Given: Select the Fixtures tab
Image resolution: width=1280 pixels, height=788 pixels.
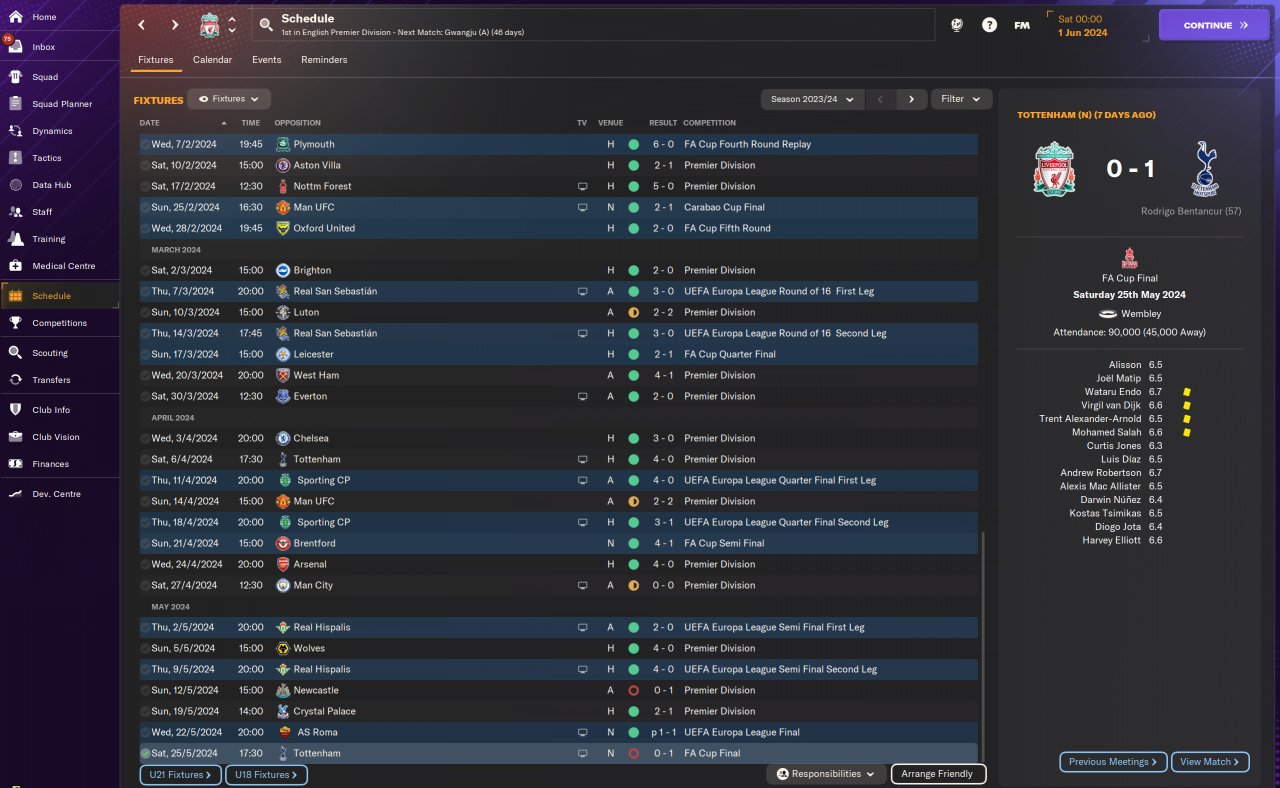Looking at the screenshot, I should click(156, 60).
